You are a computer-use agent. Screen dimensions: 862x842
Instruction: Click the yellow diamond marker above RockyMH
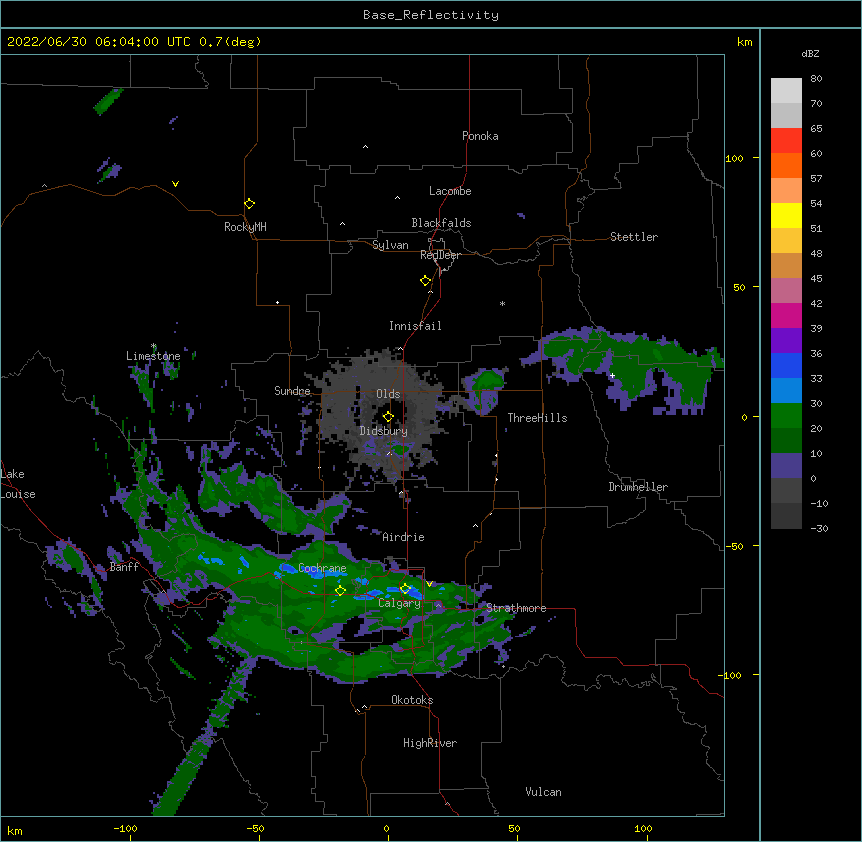(x=250, y=204)
